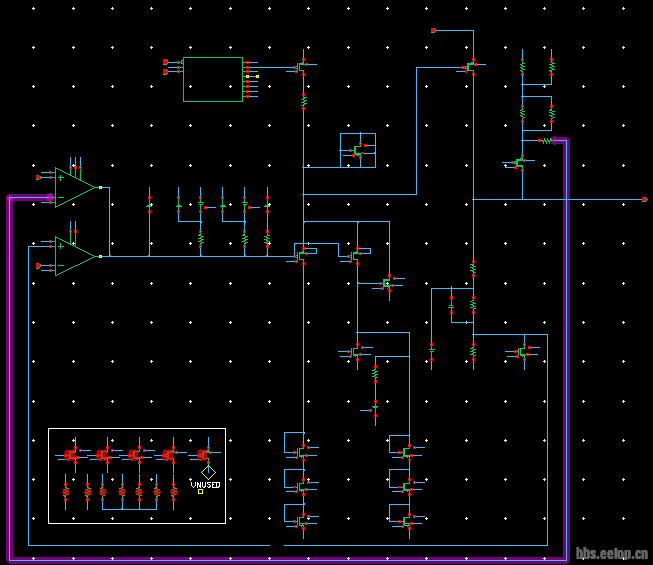Select the rightmost red transistor in white box
The width and height of the screenshot is (653, 565).
(x=202, y=454)
